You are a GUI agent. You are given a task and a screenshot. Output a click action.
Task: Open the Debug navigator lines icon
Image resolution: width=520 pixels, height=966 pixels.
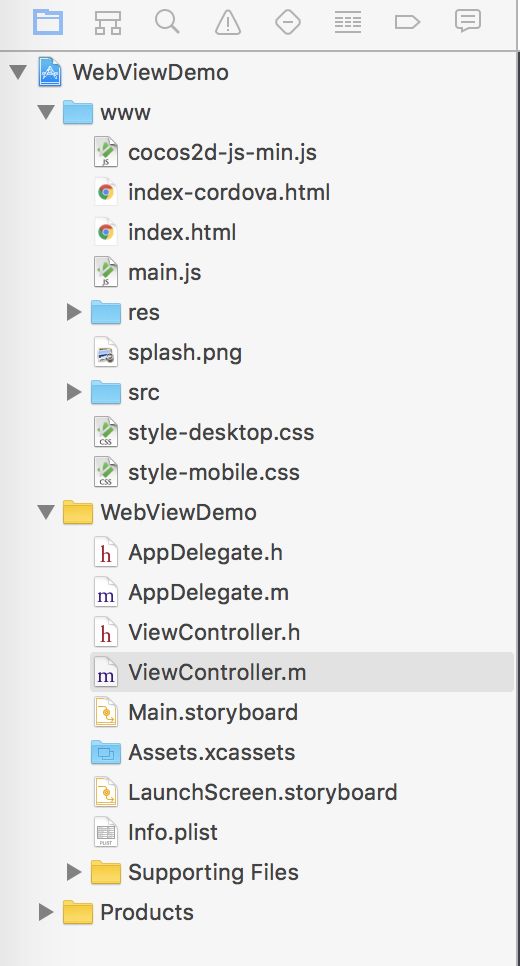click(347, 23)
